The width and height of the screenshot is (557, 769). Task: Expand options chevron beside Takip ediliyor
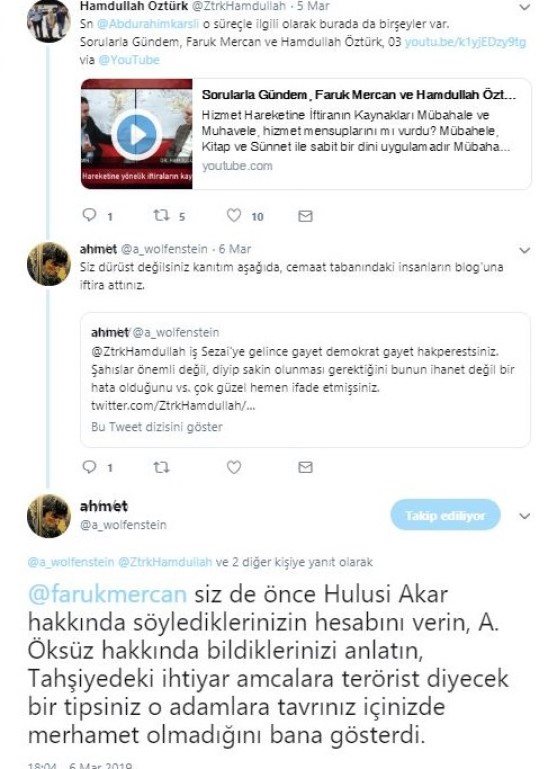pyautogui.click(x=525, y=516)
